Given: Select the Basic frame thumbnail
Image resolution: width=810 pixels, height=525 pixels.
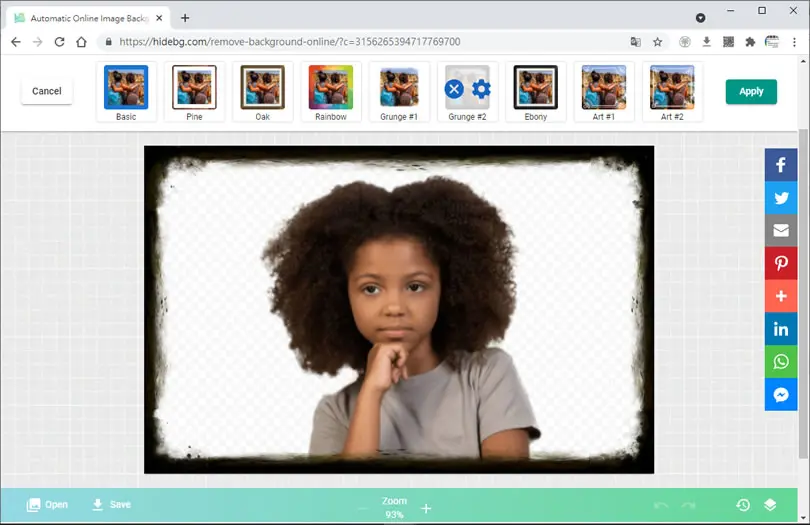Looking at the screenshot, I should click(126, 92).
